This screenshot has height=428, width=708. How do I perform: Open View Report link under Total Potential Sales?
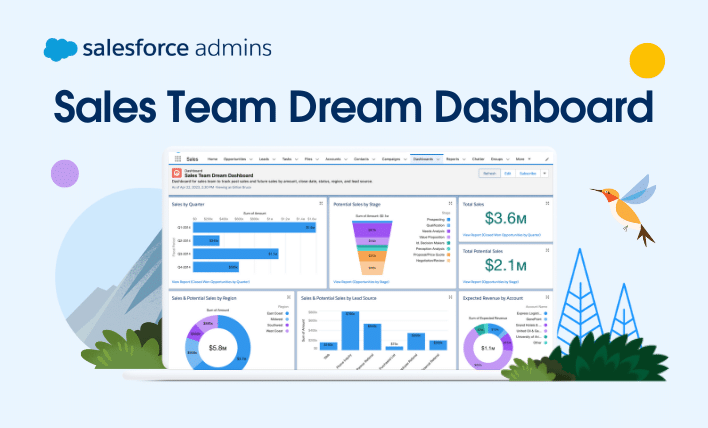point(491,282)
